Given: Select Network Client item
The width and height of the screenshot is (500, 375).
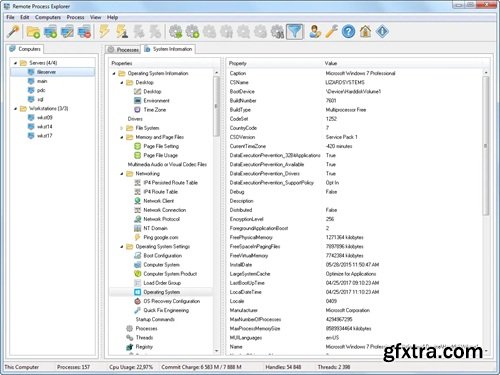Looking at the screenshot, I should coord(158,201).
